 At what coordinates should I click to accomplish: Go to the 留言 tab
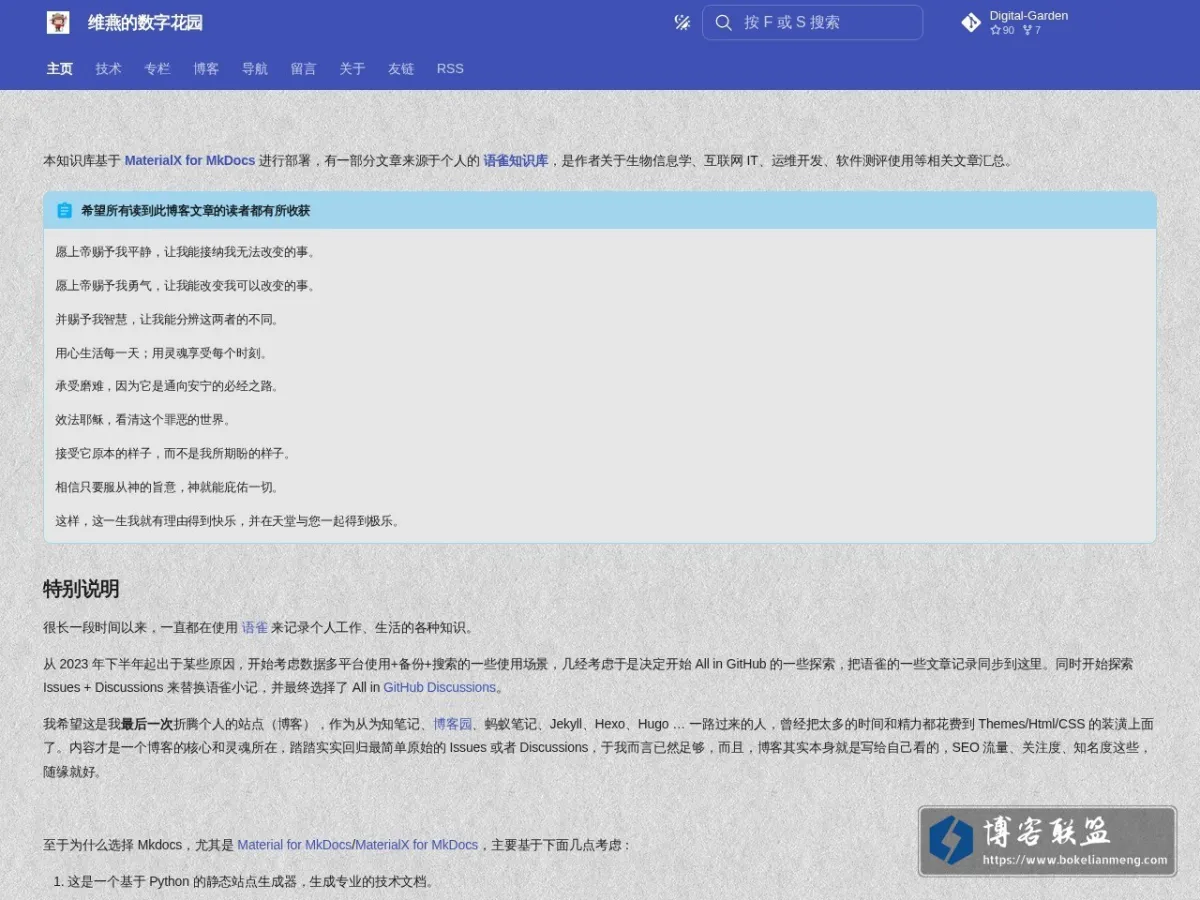coord(303,68)
